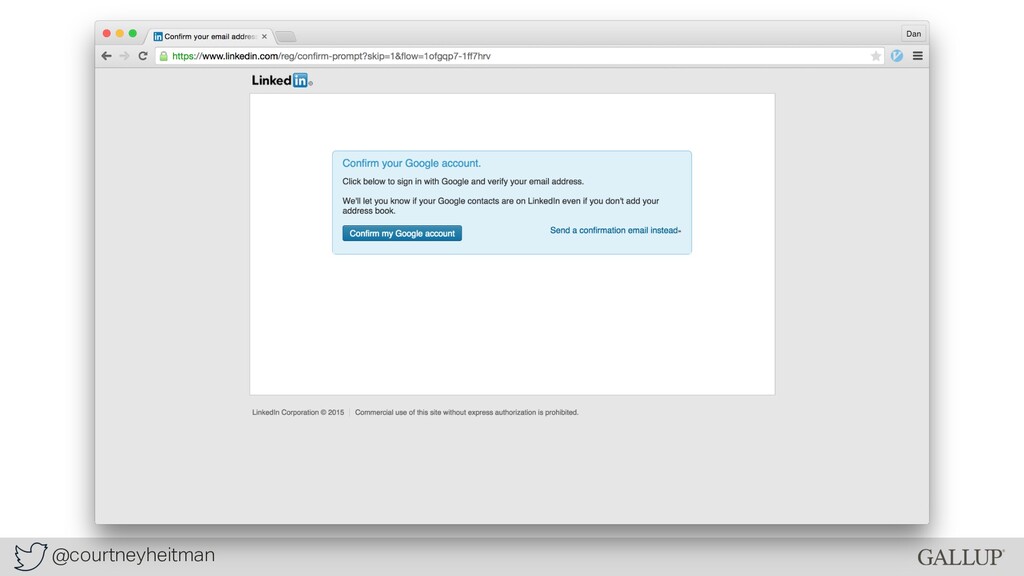The width and height of the screenshot is (1024, 576).
Task: Click LinkedIn Corporation © 2015 footer text
Action: pos(298,412)
